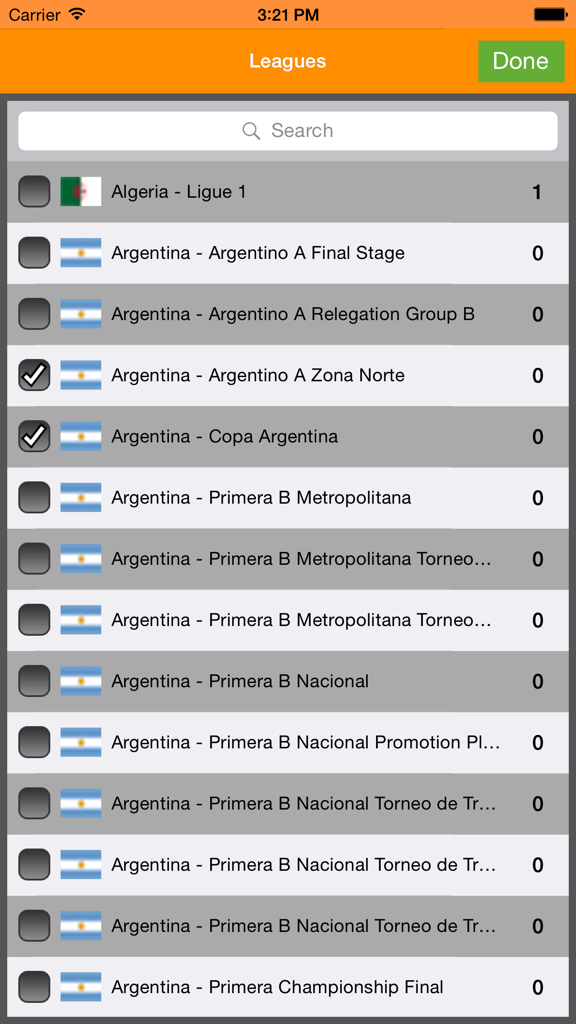Click the Argentina flag beside Argentino A Final Stage
This screenshot has height=1024, width=576.
point(81,253)
